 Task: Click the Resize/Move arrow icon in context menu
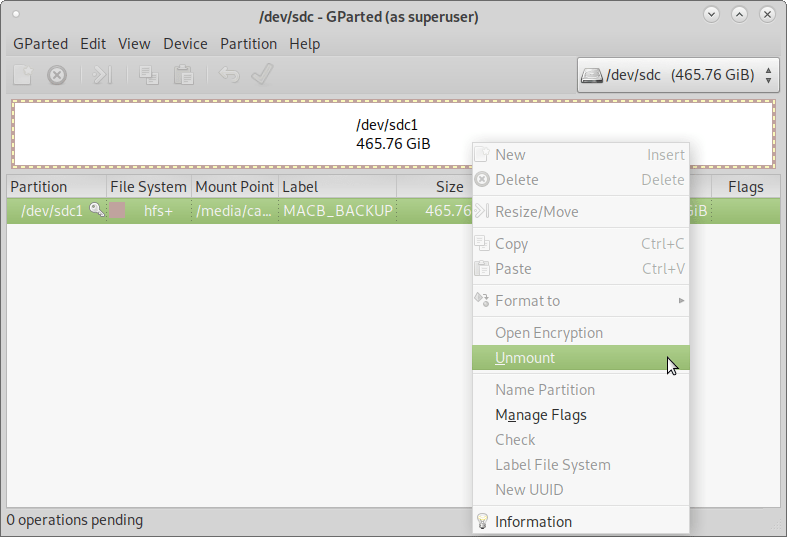pyautogui.click(x=482, y=211)
